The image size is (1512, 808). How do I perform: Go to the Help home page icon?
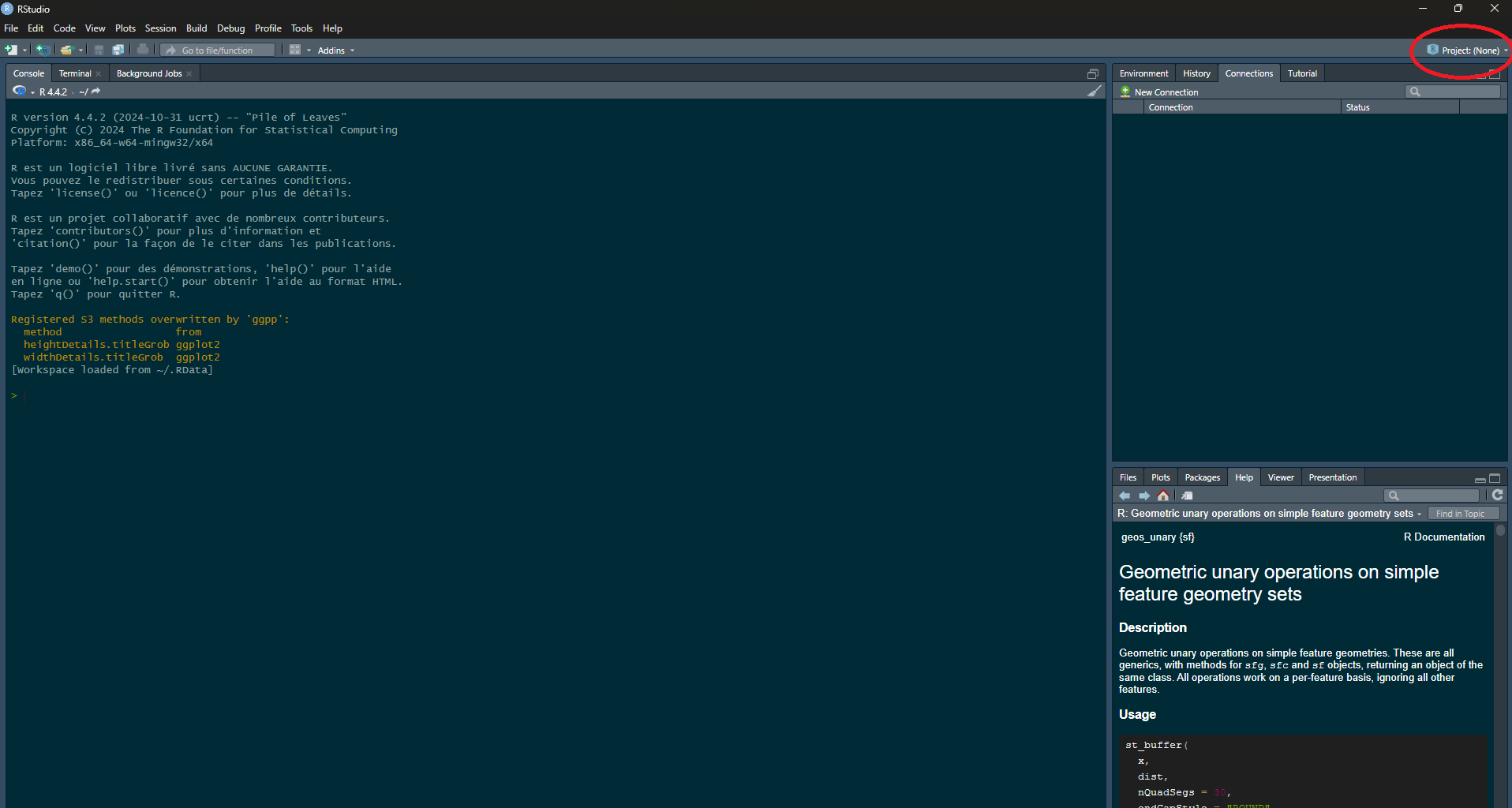(x=1163, y=496)
